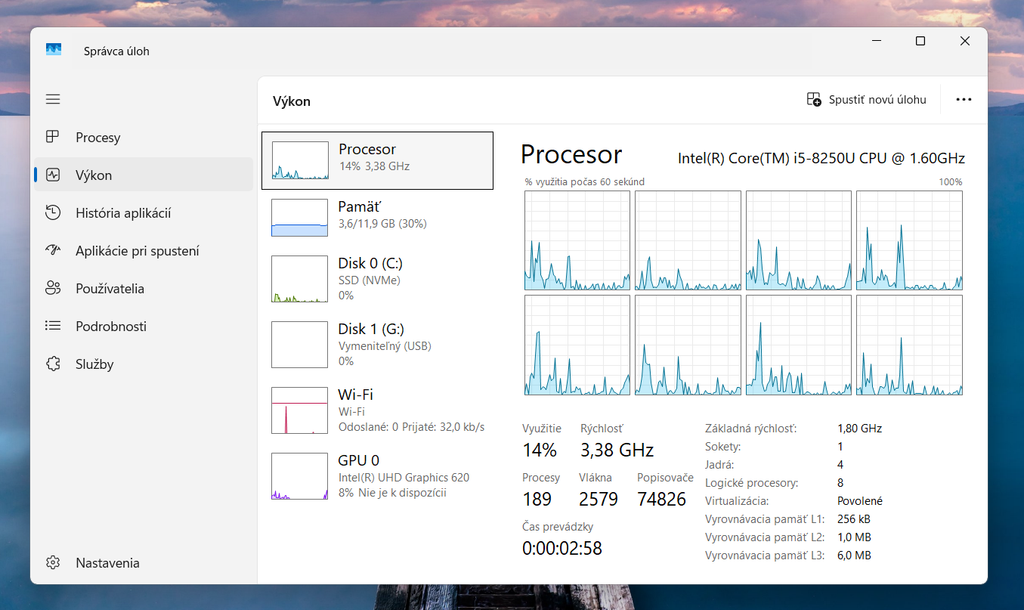Open Služby page

[x=95, y=364]
